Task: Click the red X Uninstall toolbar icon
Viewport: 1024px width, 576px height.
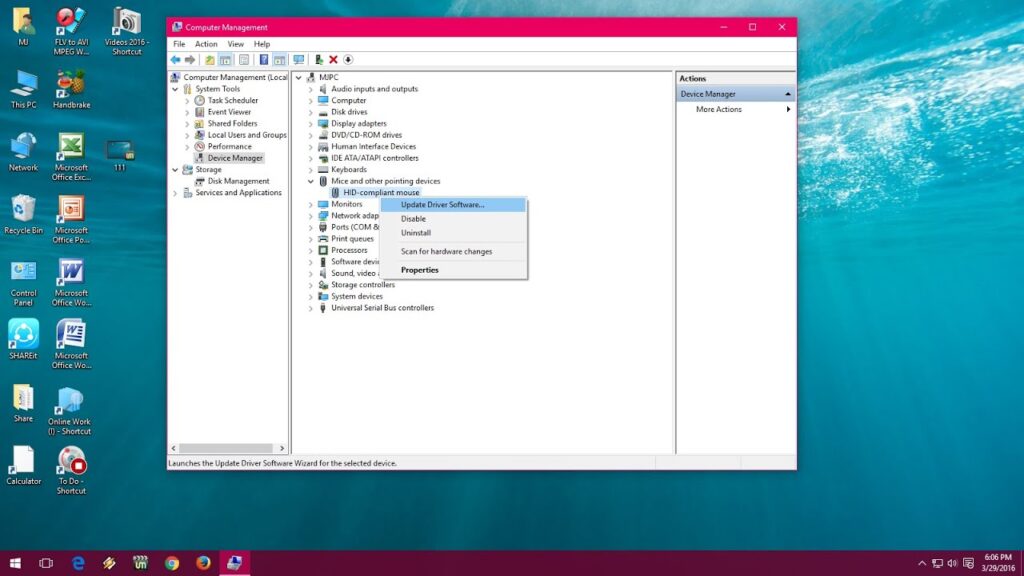Action: click(x=333, y=59)
